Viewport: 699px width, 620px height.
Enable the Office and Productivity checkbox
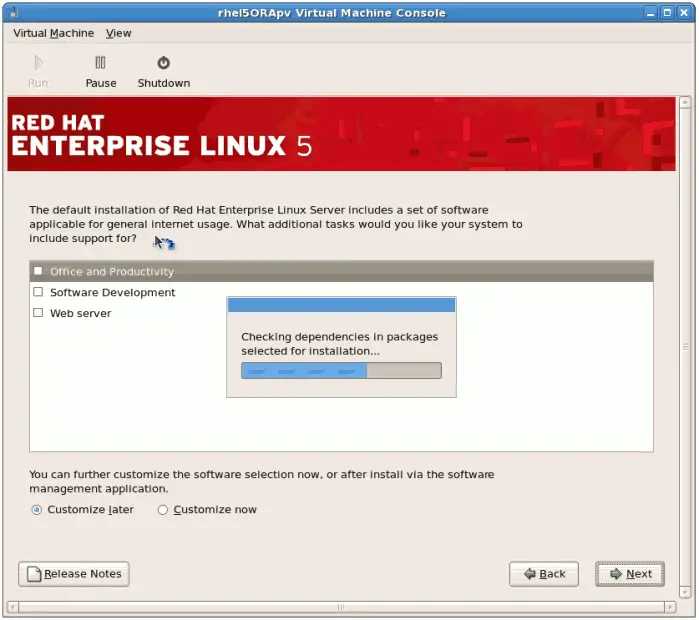pos(39,271)
